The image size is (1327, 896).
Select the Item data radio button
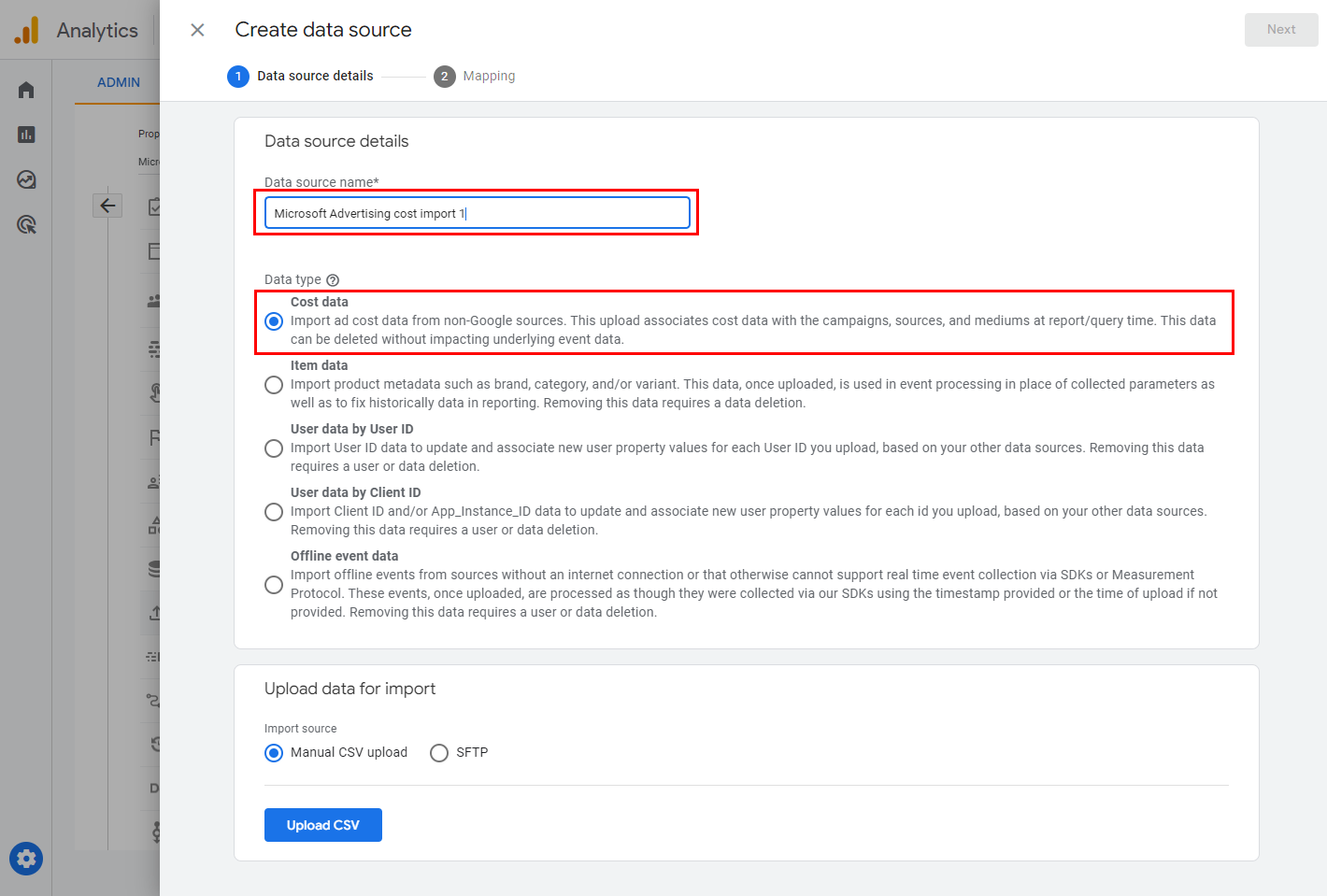tap(274, 385)
